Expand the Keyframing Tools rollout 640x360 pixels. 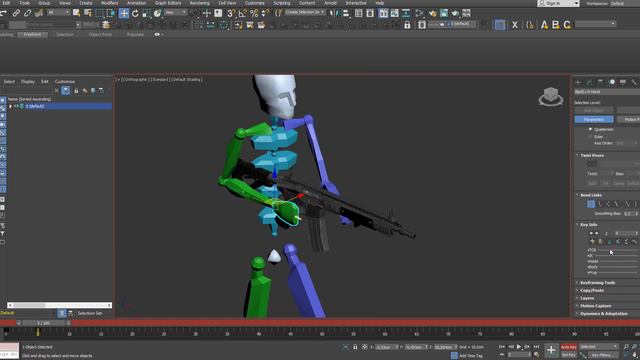pyautogui.click(x=598, y=282)
